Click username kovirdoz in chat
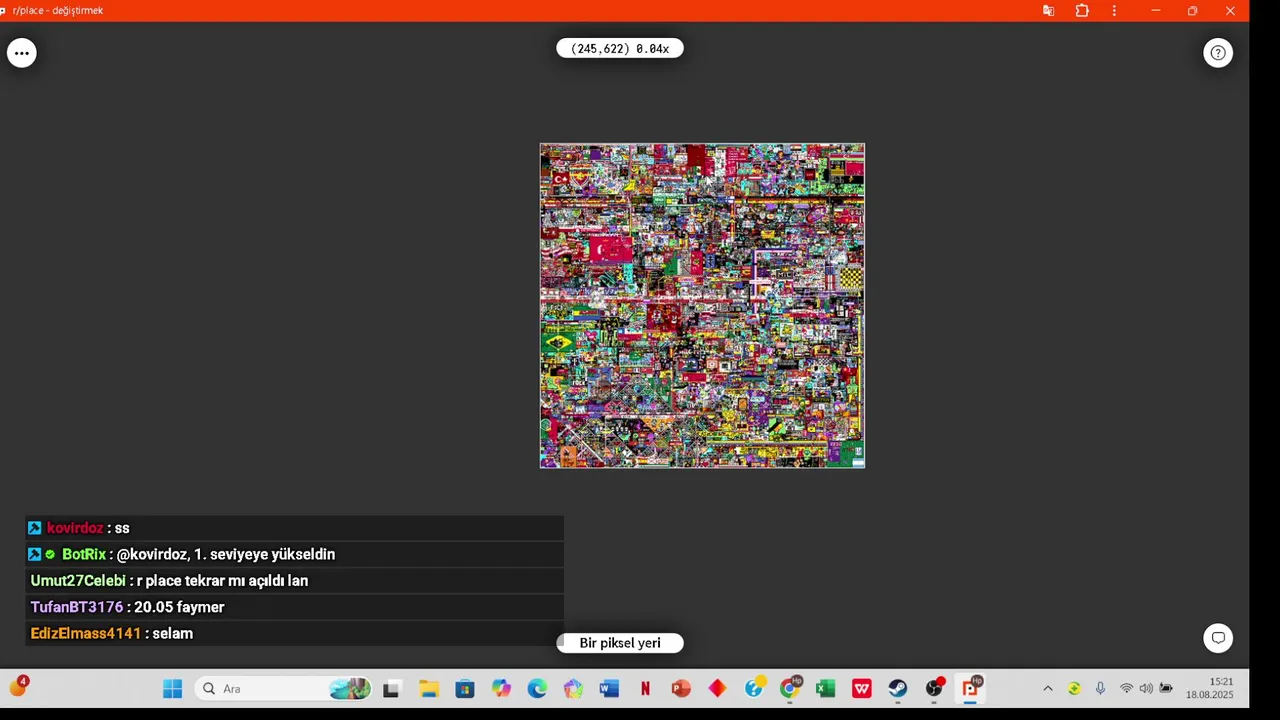 [x=75, y=528]
